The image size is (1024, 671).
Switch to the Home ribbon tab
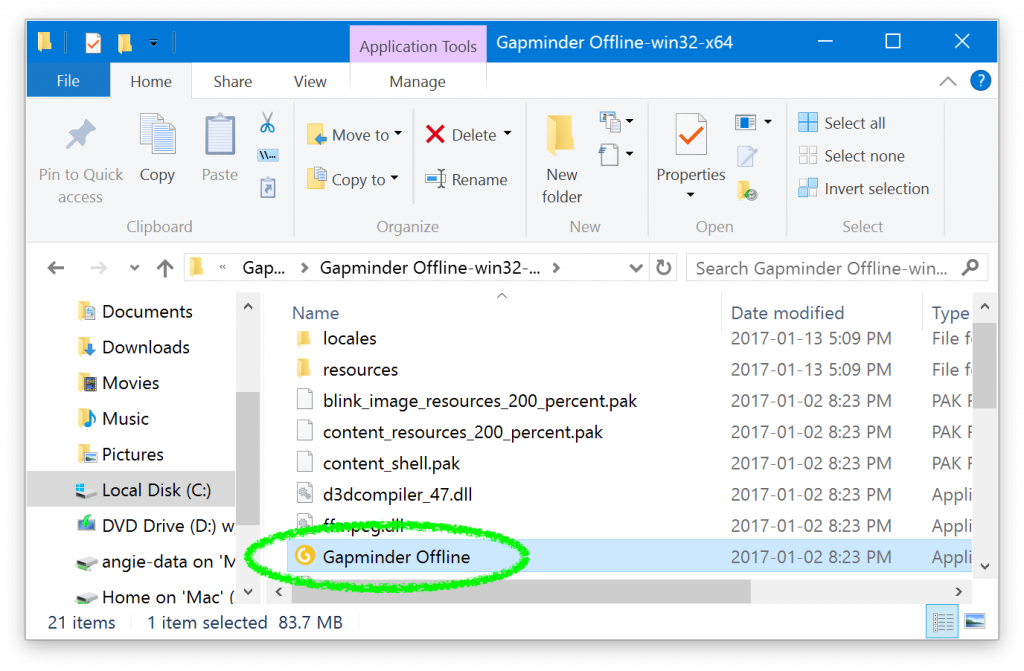tap(151, 81)
